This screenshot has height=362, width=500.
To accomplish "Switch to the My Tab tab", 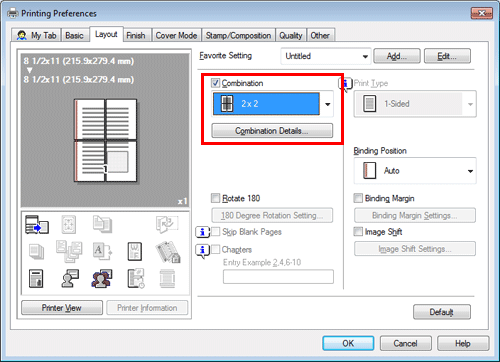I will point(36,35).
